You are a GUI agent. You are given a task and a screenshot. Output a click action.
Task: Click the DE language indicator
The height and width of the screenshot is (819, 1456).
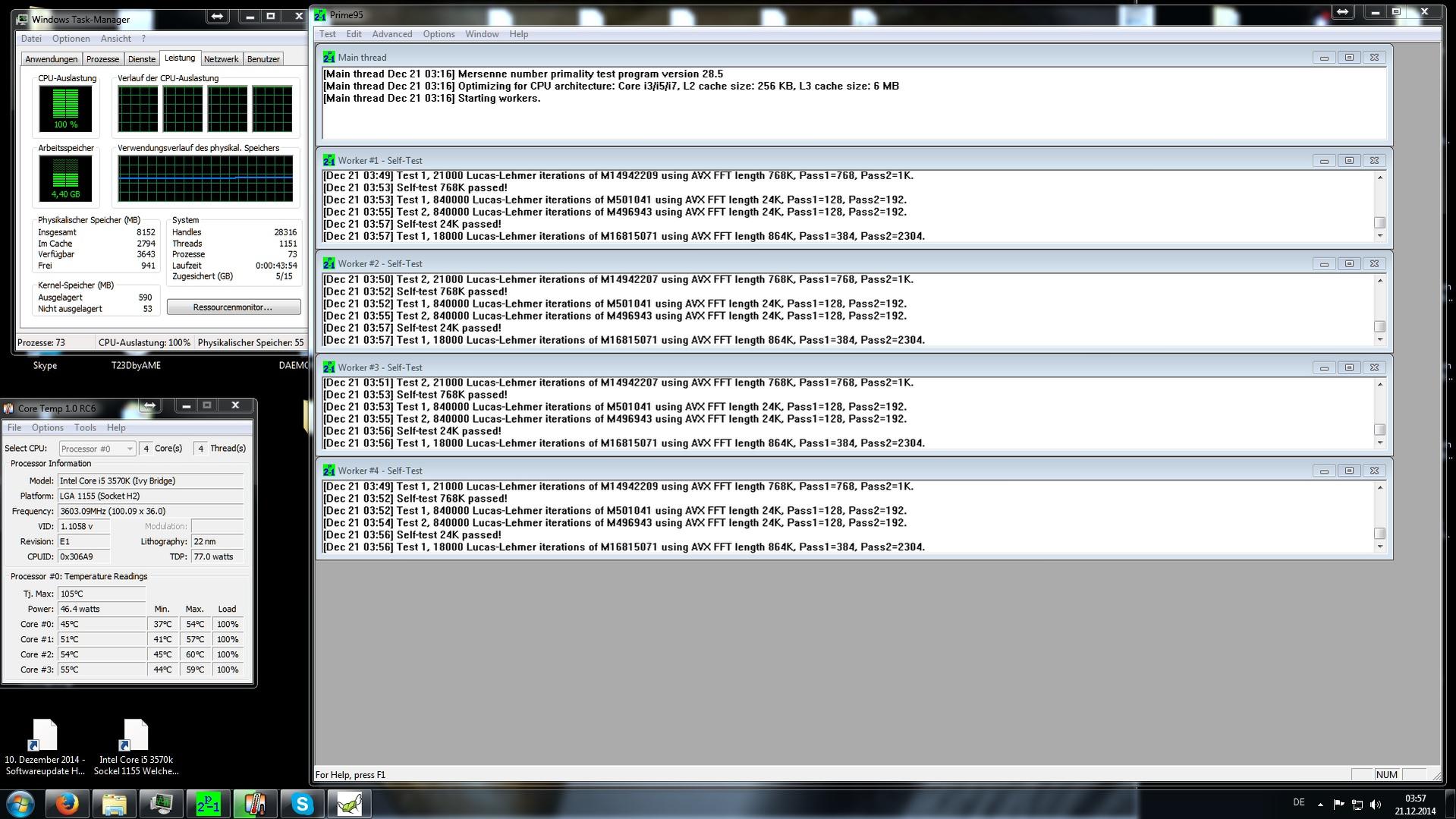click(x=1299, y=802)
